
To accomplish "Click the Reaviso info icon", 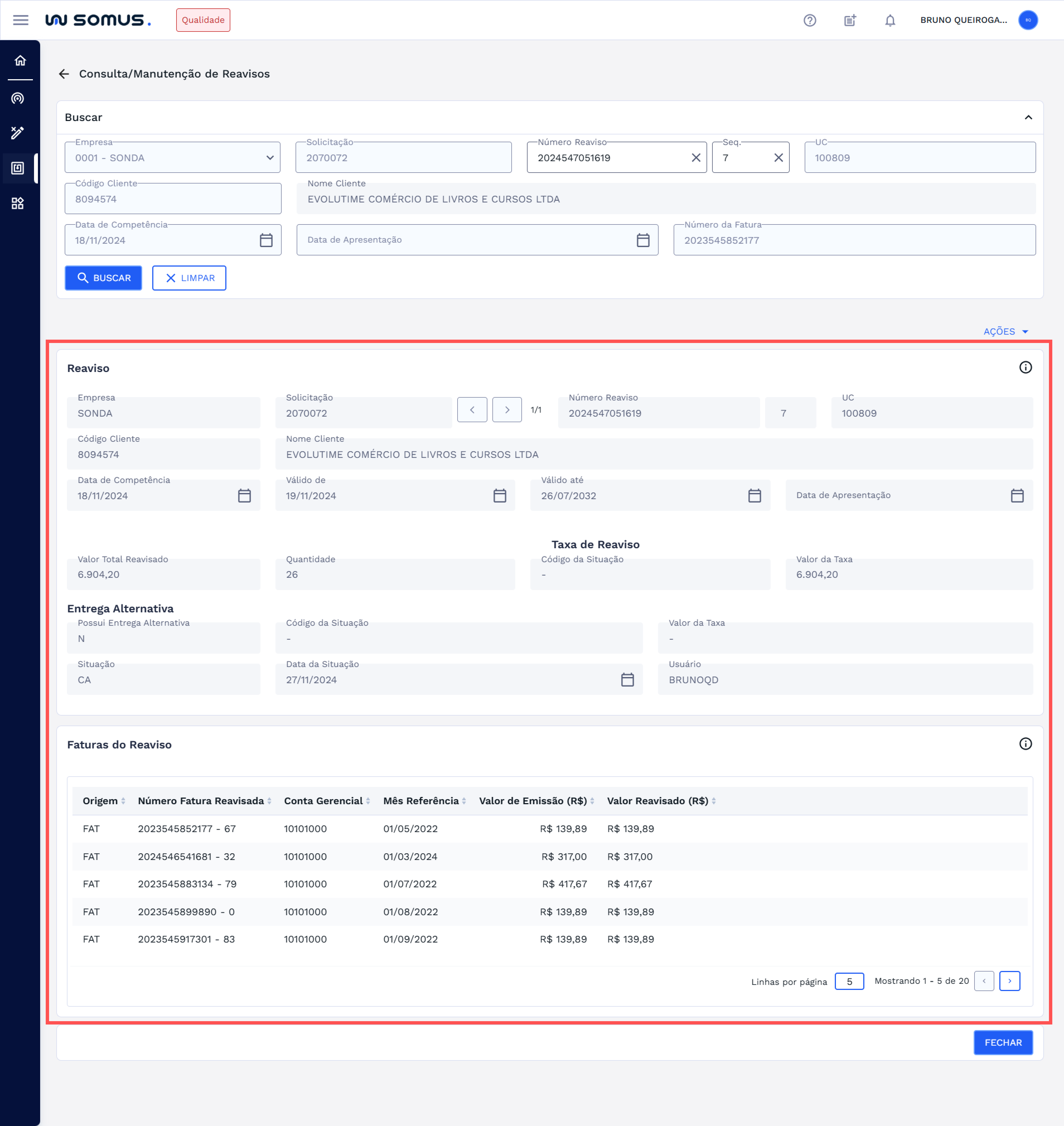I will (1025, 368).
